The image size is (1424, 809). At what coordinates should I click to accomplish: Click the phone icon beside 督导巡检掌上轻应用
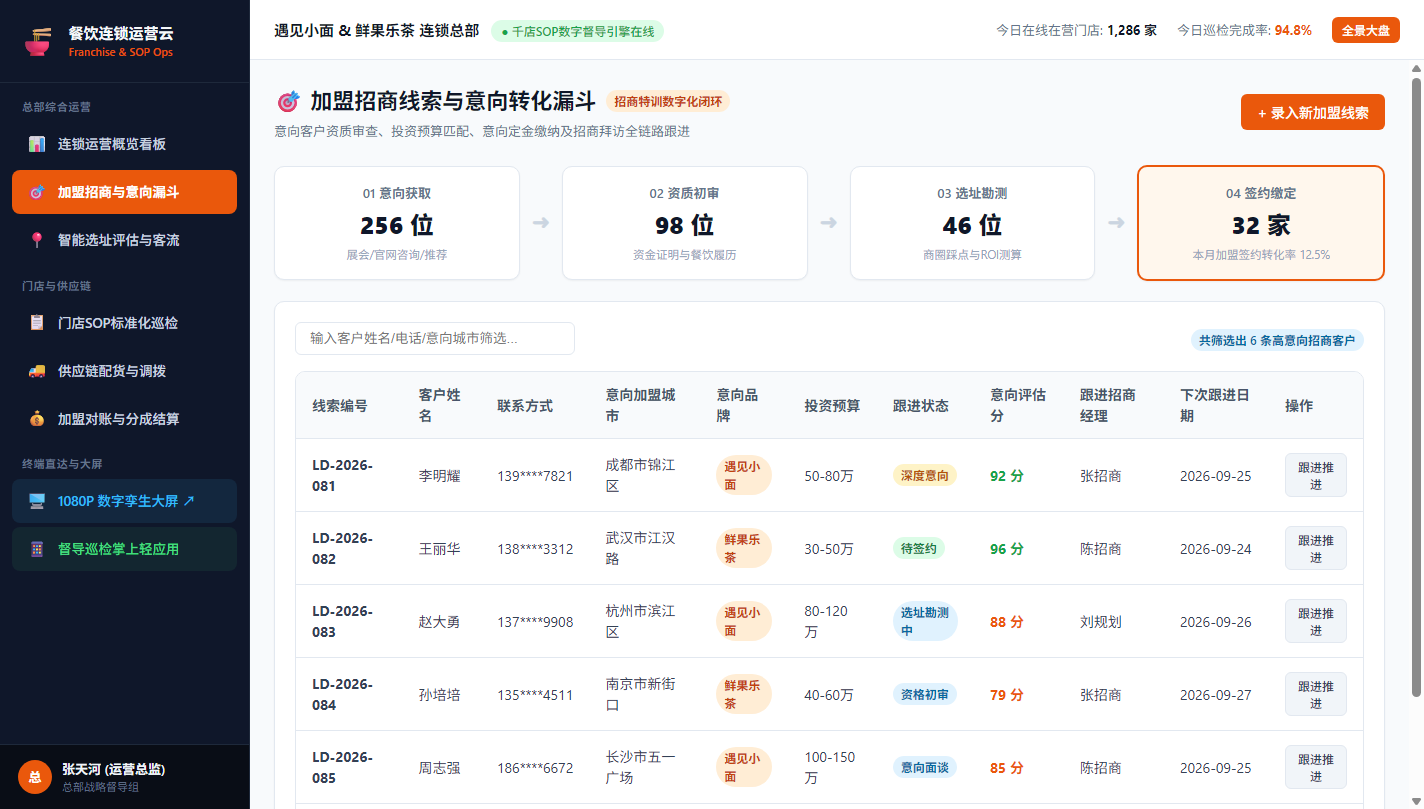(37, 549)
